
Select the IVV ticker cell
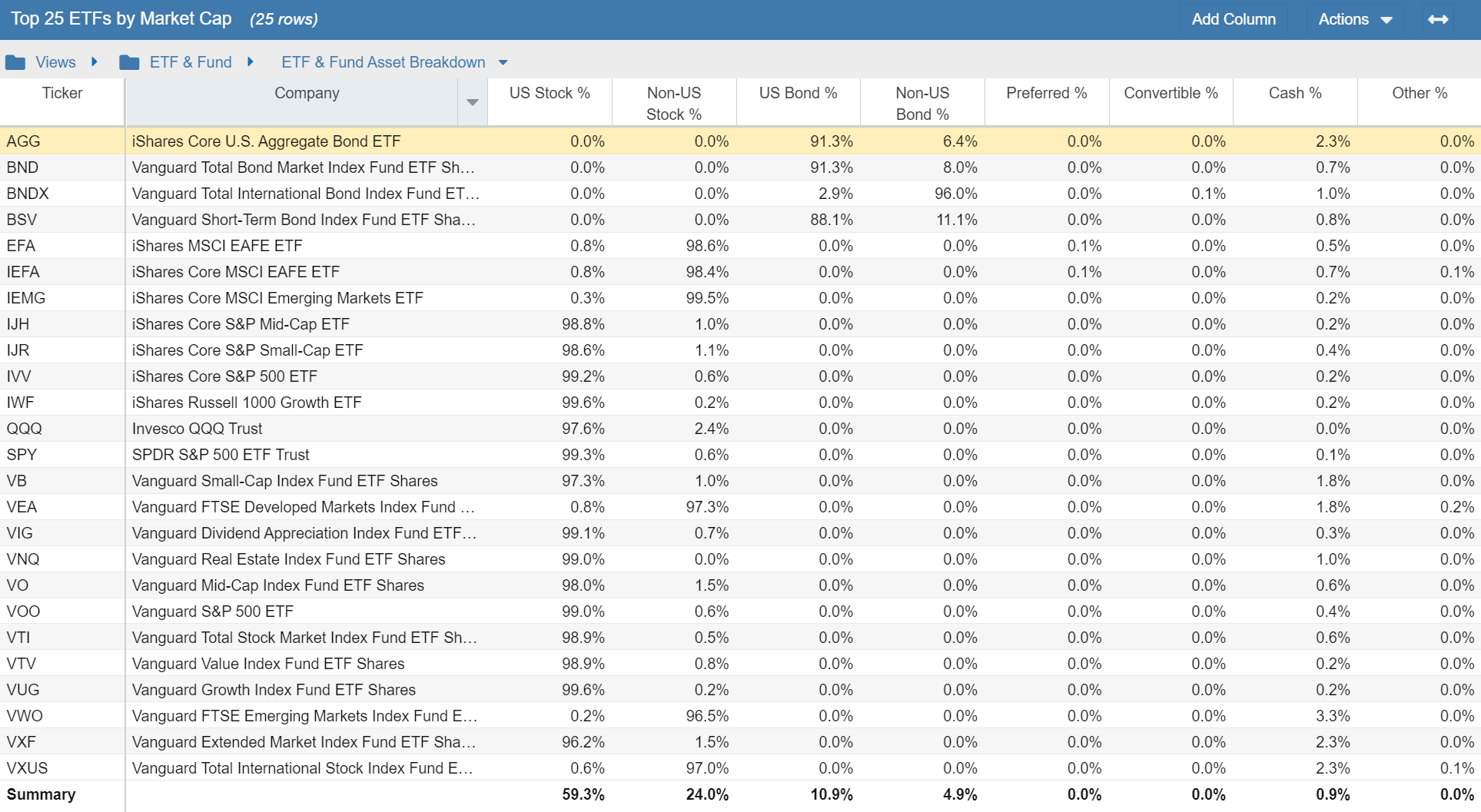click(x=62, y=376)
